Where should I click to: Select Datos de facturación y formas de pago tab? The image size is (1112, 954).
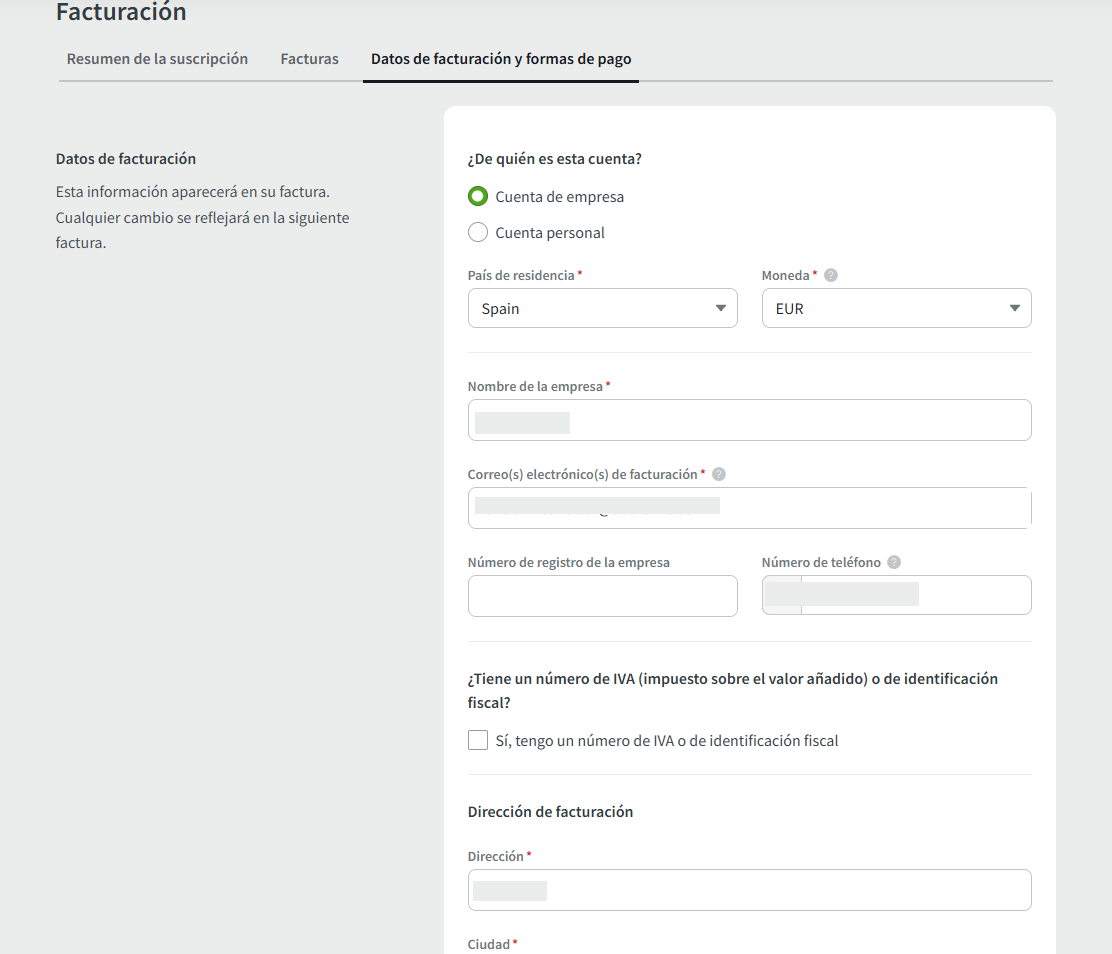coord(501,59)
